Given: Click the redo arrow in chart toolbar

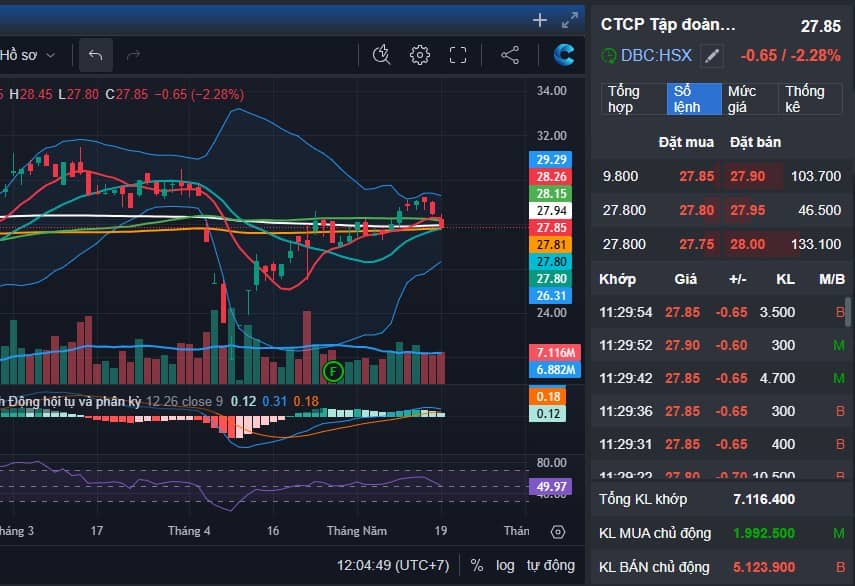Looking at the screenshot, I should click(x=134, y=55).
